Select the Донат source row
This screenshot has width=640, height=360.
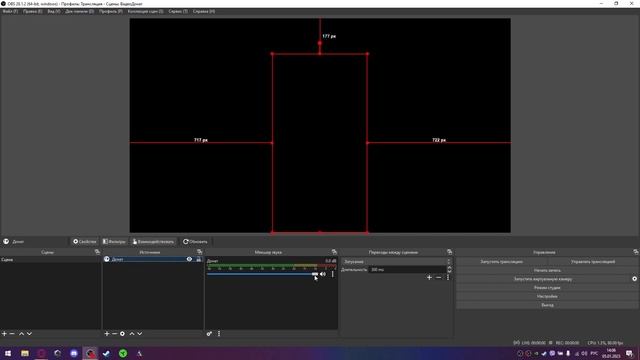tap(153, 259)
